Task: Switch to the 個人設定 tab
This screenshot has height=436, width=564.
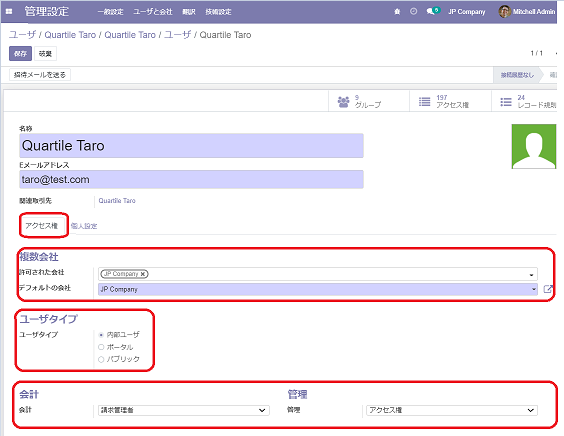Action: 84,226
